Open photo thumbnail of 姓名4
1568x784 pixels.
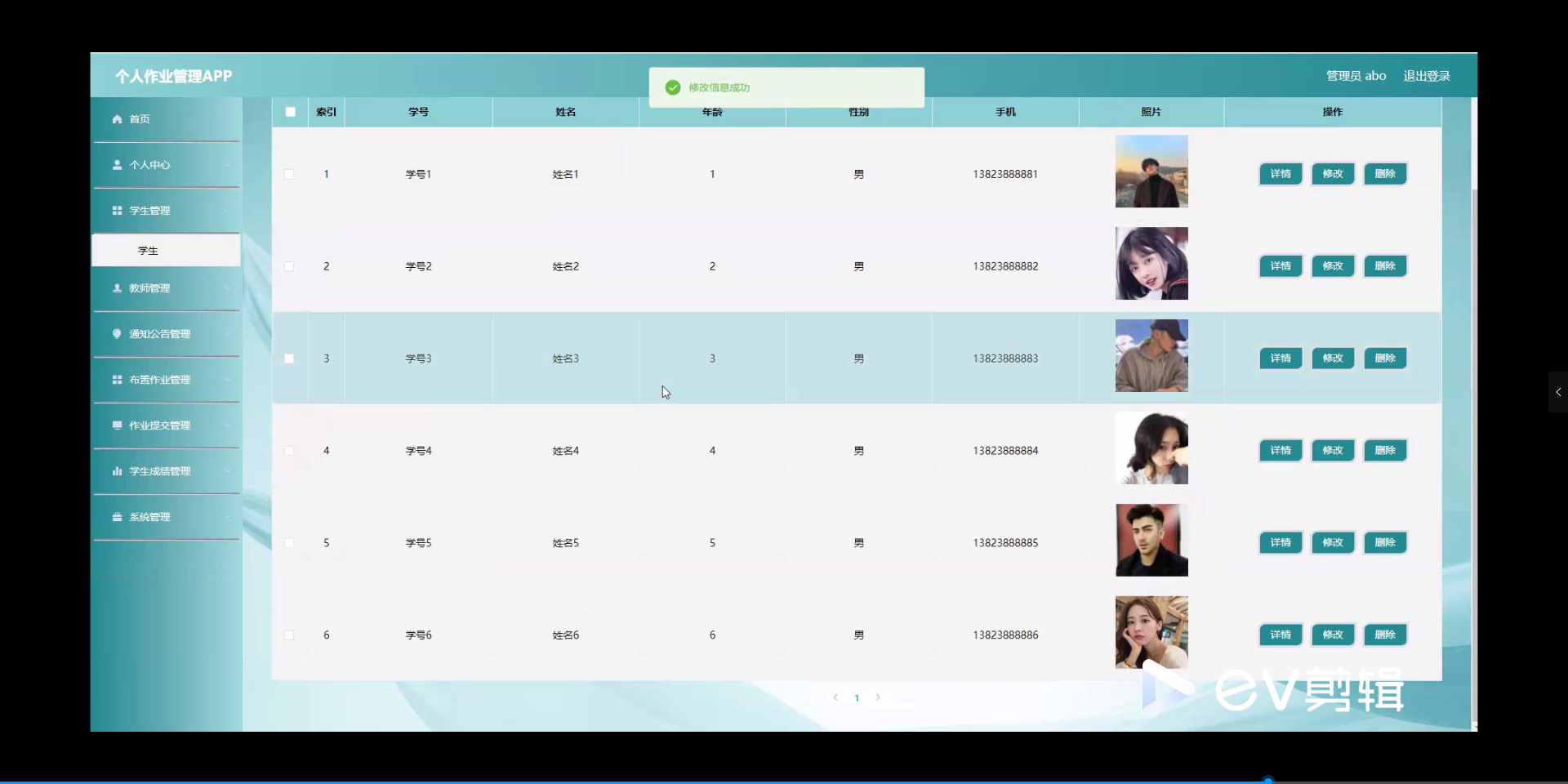coord(1151,448)
